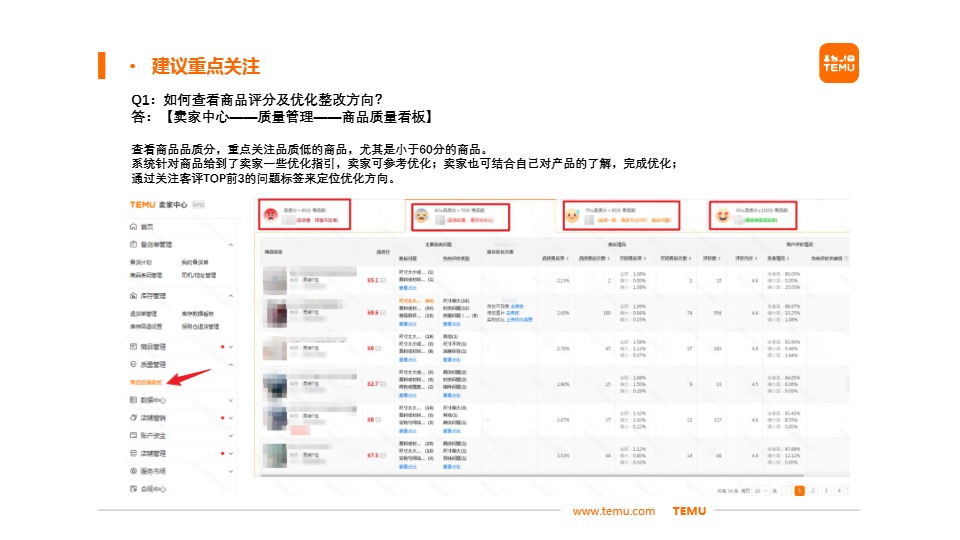
Task: Go to pagination page 3
Action: tap(826, 491)
